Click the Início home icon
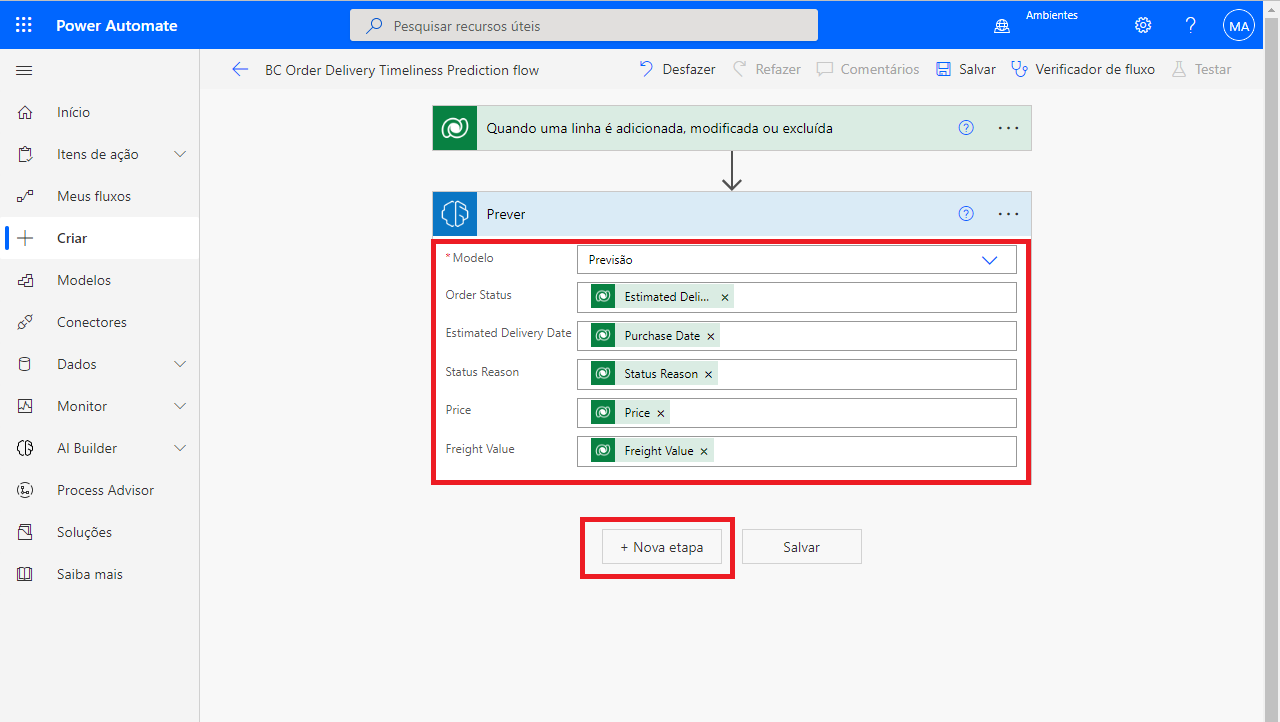This screenshot has height=722, width=1280. point(25,112)
